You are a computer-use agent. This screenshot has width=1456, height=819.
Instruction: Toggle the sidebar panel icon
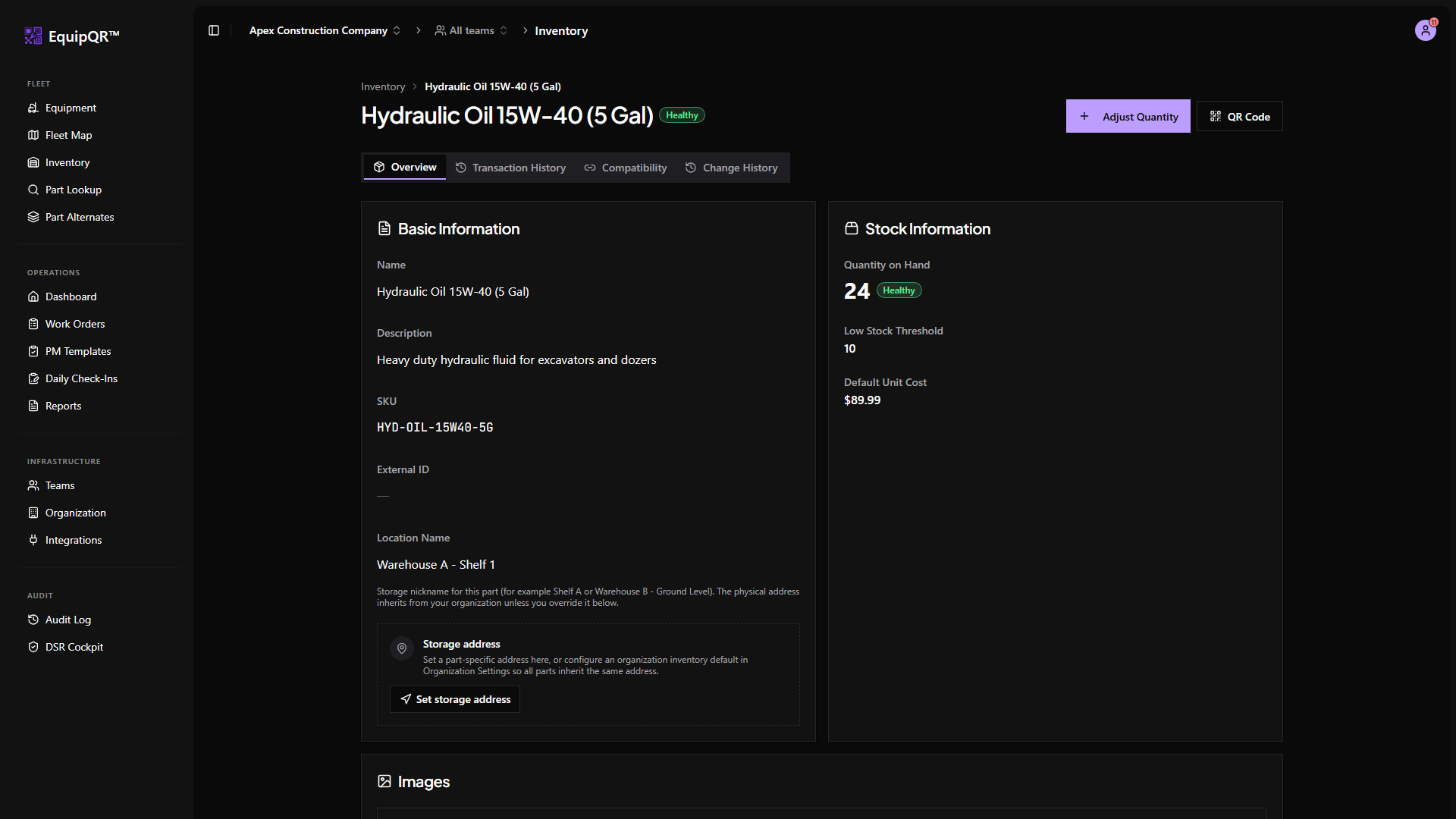tap(214, 30)
